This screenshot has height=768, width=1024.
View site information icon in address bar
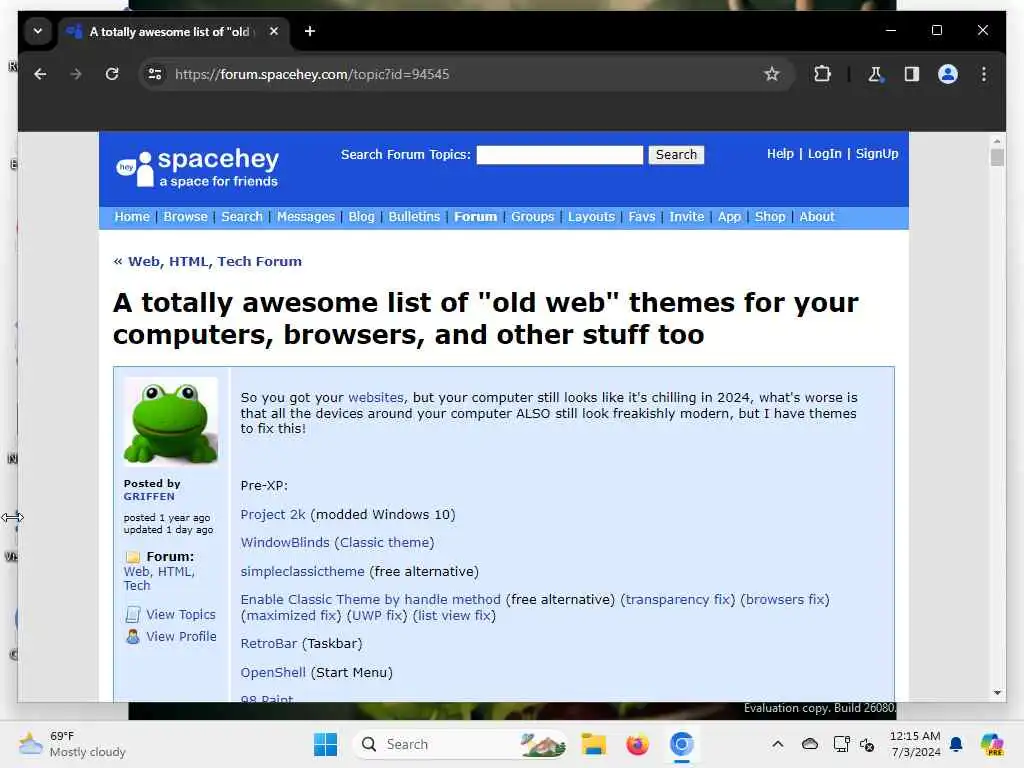(x=155, y=74)
